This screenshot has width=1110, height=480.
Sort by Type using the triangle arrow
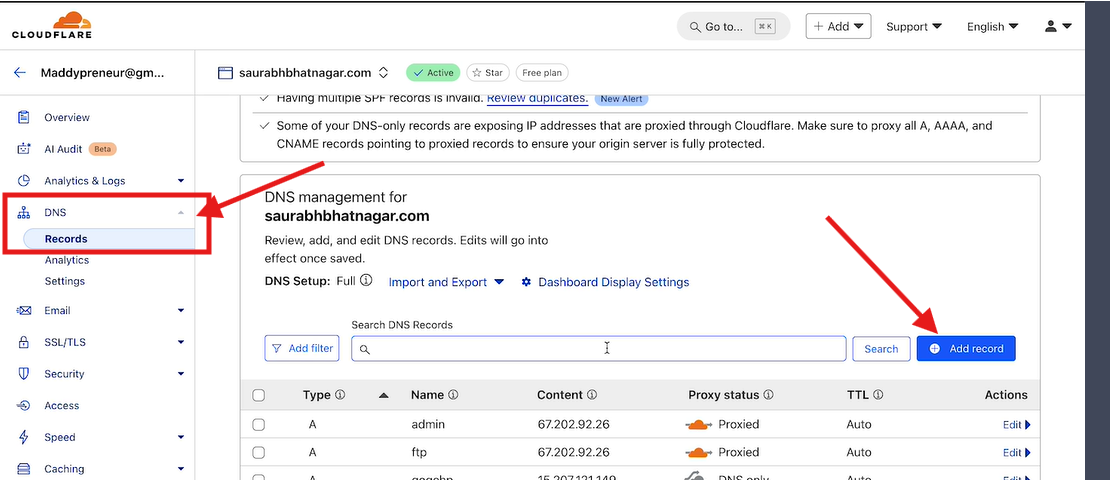pyautogui.click(x=384, y=395)
